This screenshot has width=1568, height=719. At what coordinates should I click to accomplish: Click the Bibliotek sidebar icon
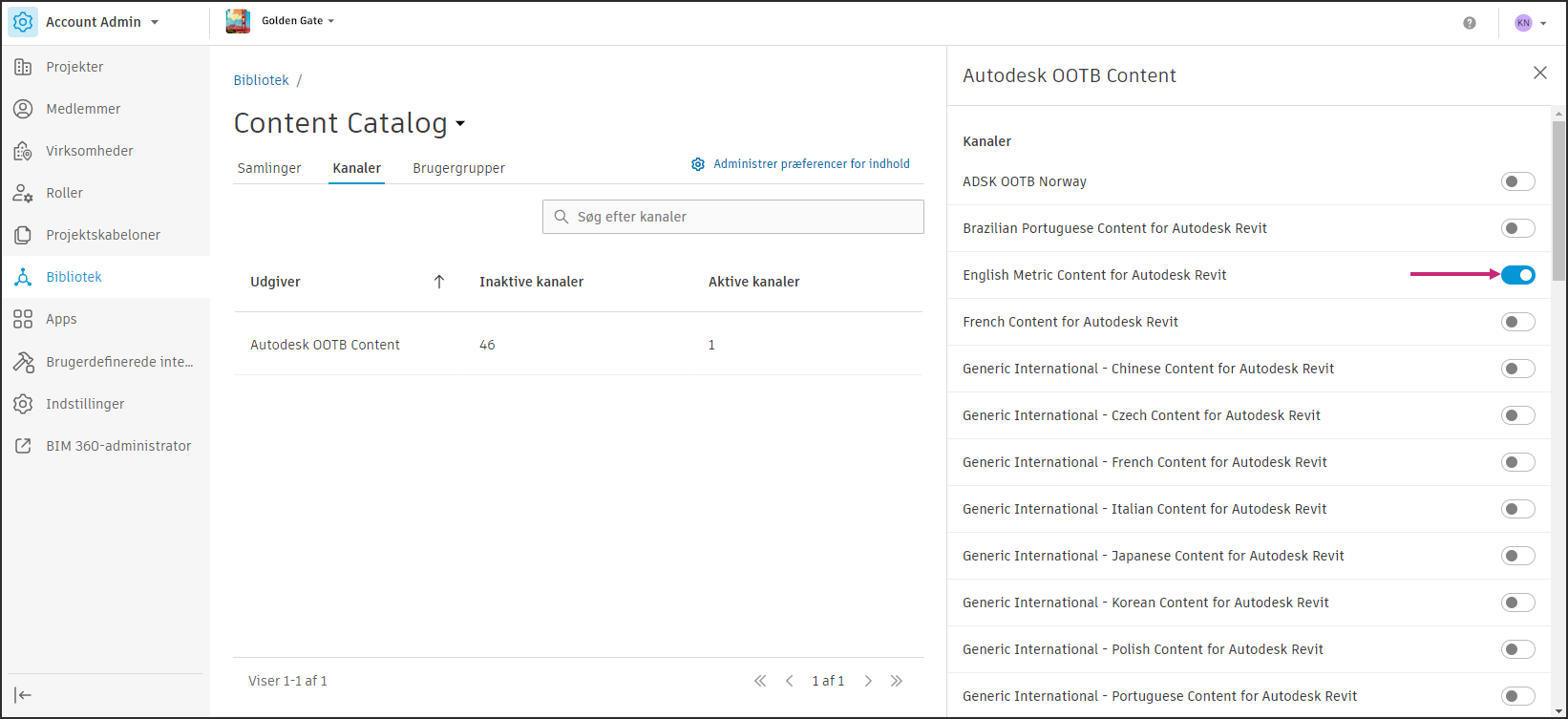(x=23, y=277)
